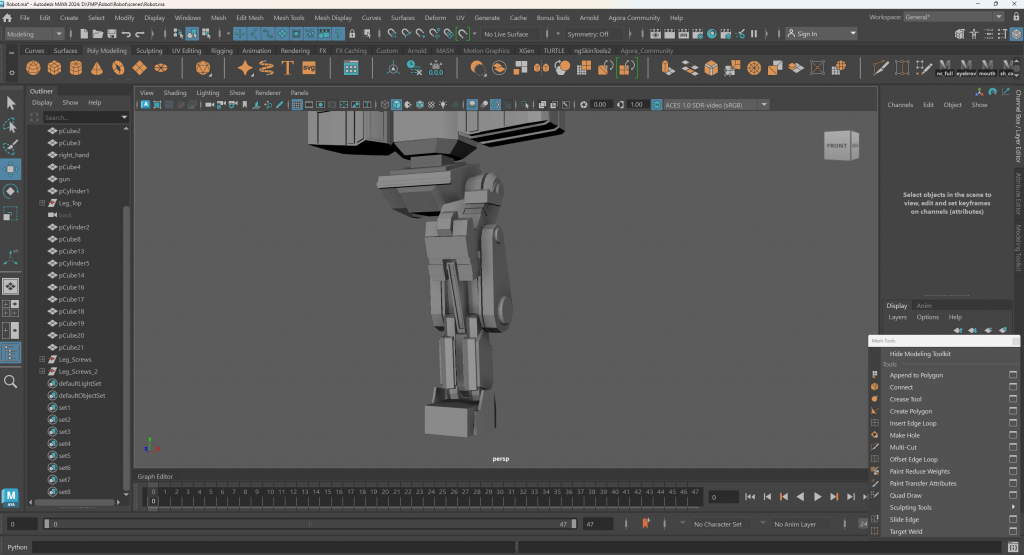Viewport: 1024px width, 555px height.
Task: Click the Multi-Cut knife icon on the shelf
Action: [x=880, y=68]
